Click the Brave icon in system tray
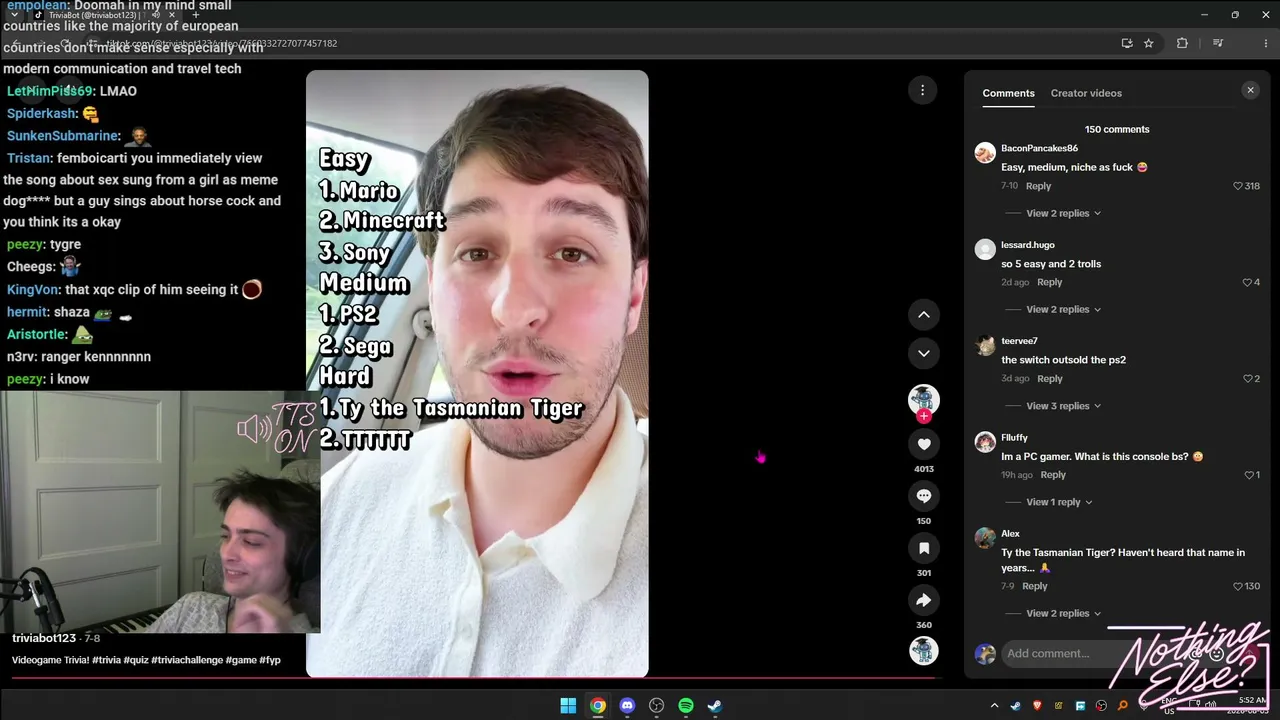 tap(1037, 706)
